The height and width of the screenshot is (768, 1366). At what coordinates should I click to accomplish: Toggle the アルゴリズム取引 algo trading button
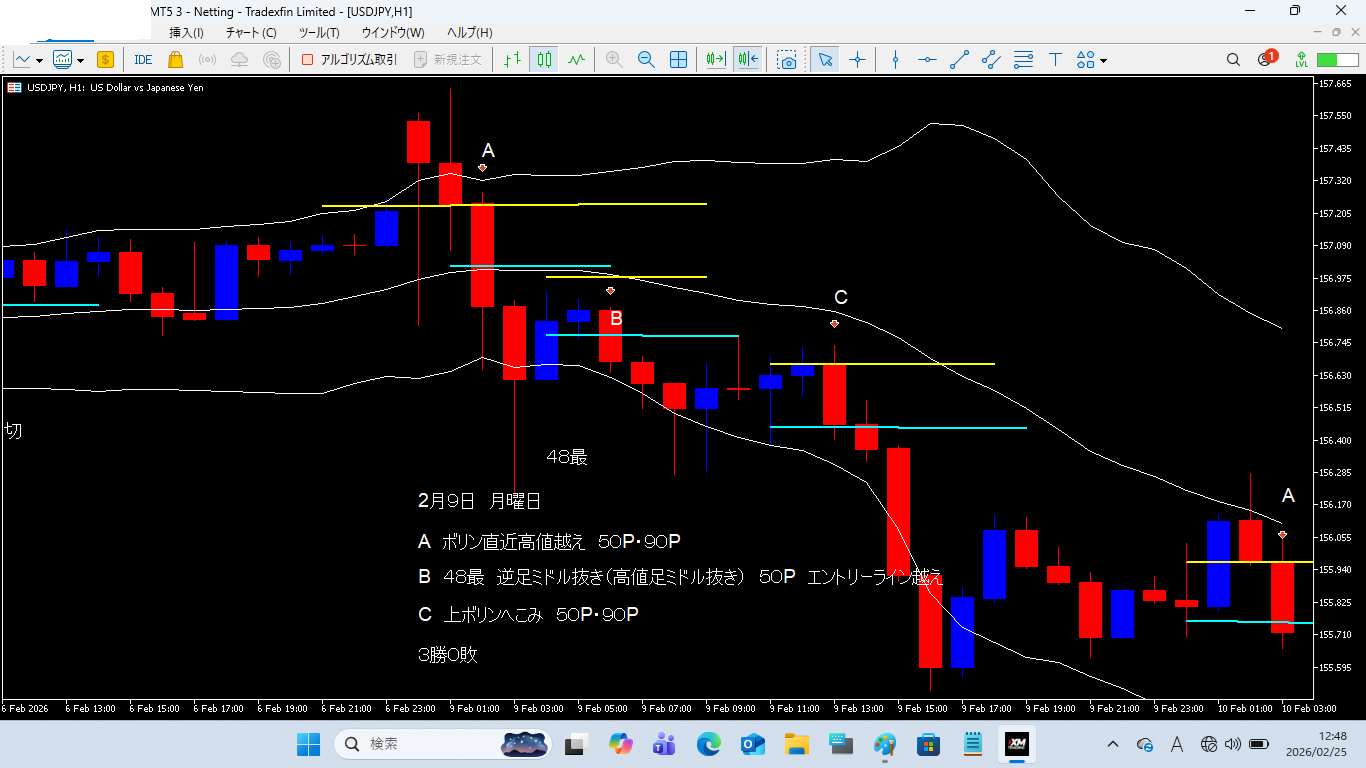coord(349,60)
